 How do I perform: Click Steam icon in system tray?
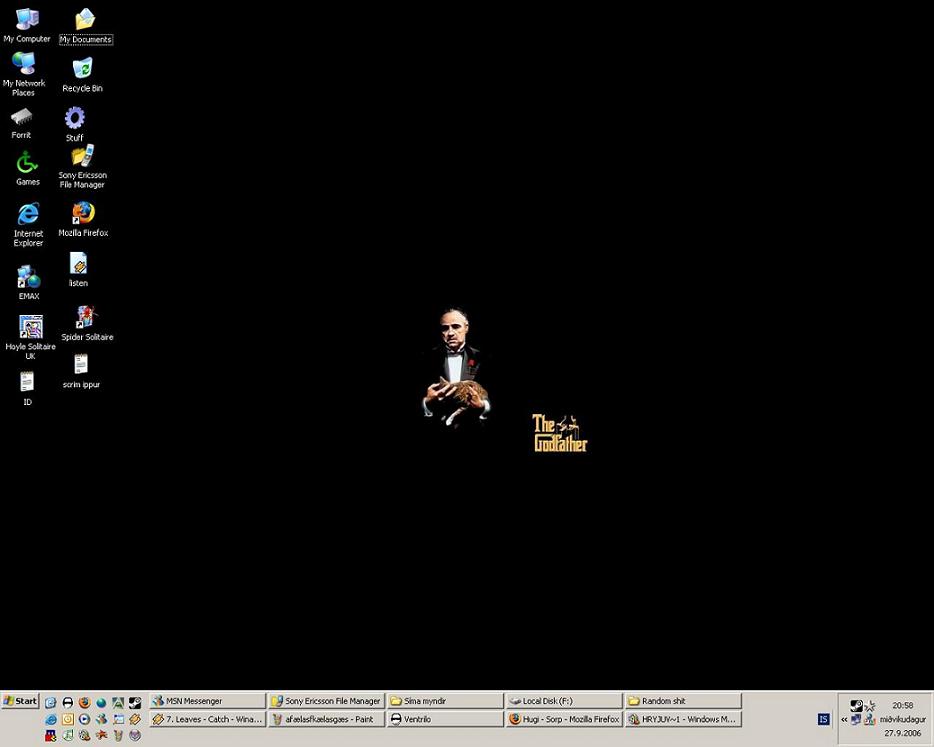click(857, 706)
